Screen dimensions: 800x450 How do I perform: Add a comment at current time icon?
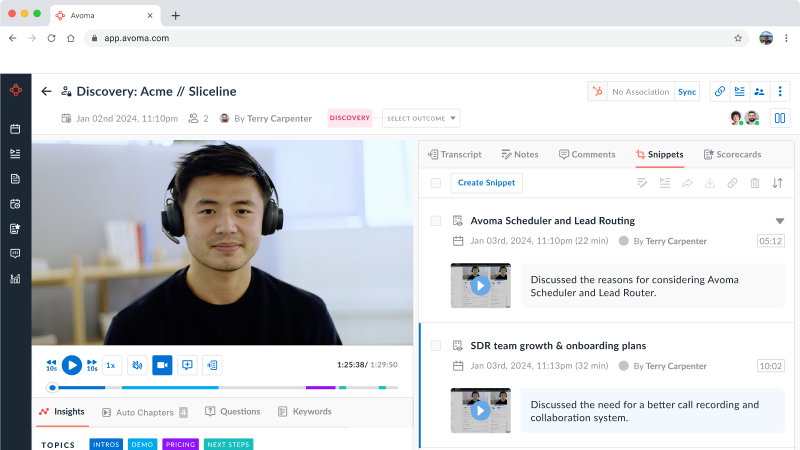click(x=187, y=365)
